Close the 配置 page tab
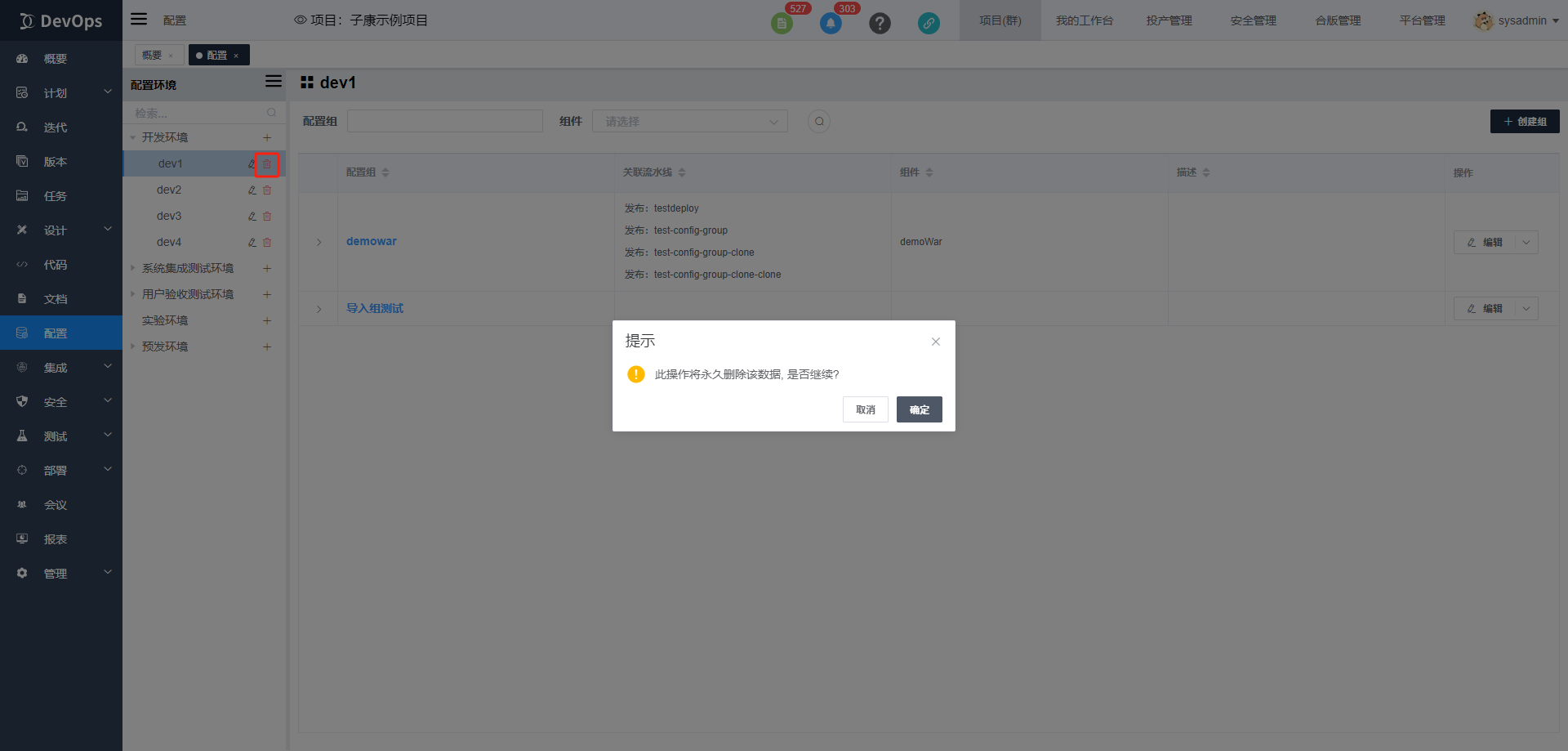Image resolution: width=1568 pixels, height=751 pixels. tap(236, 56)
